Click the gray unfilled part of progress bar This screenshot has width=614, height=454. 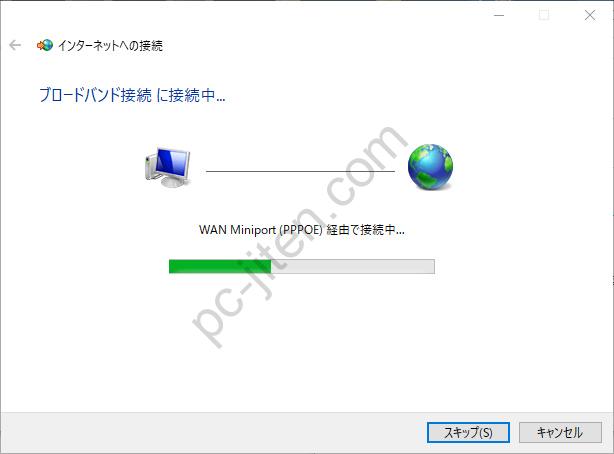click(x=352, y=266)
